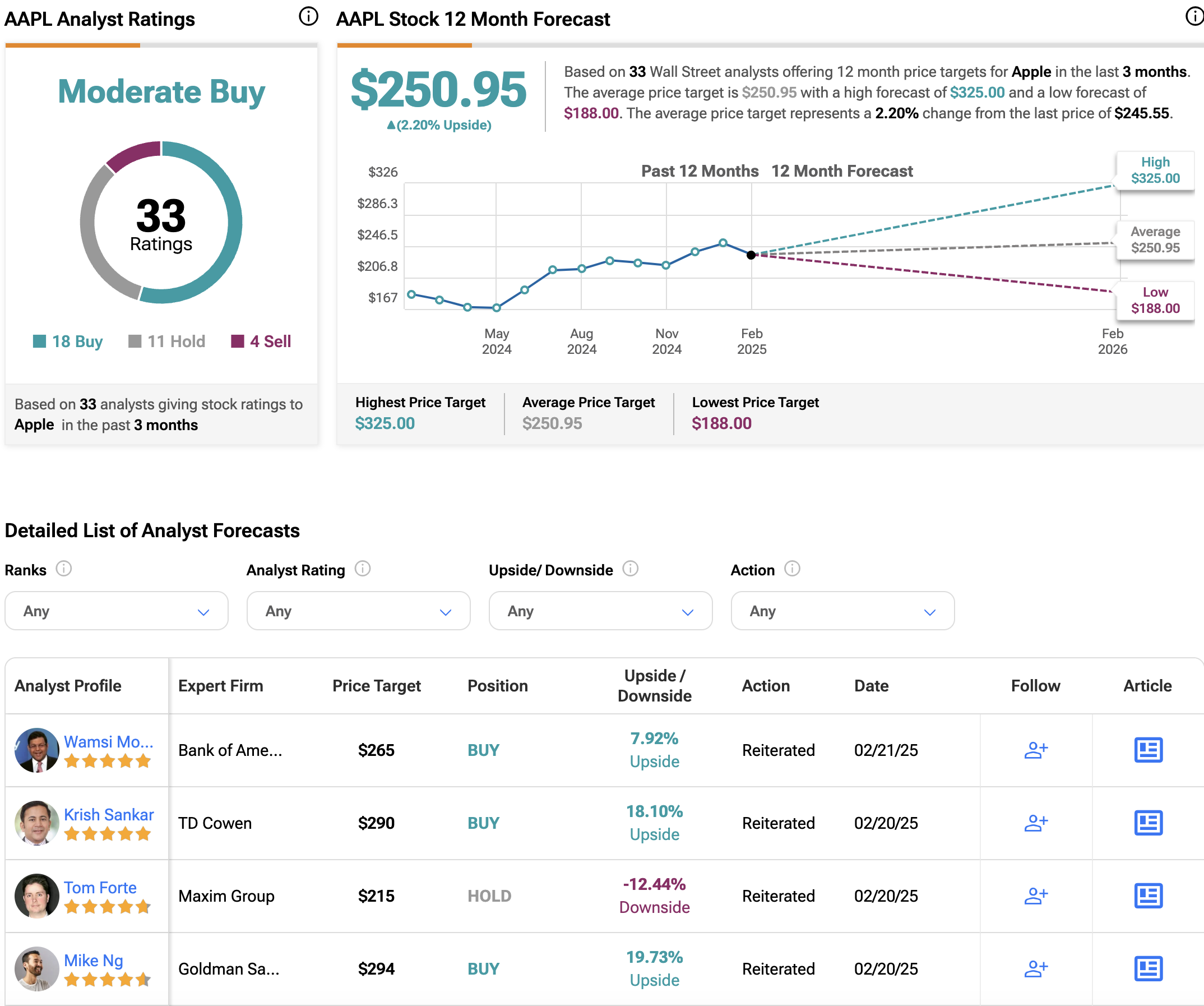Image resolution: width=1204 pixels, height=1006 pixels.
Task: Click the Price Target column header
Action: coord(376,685)
